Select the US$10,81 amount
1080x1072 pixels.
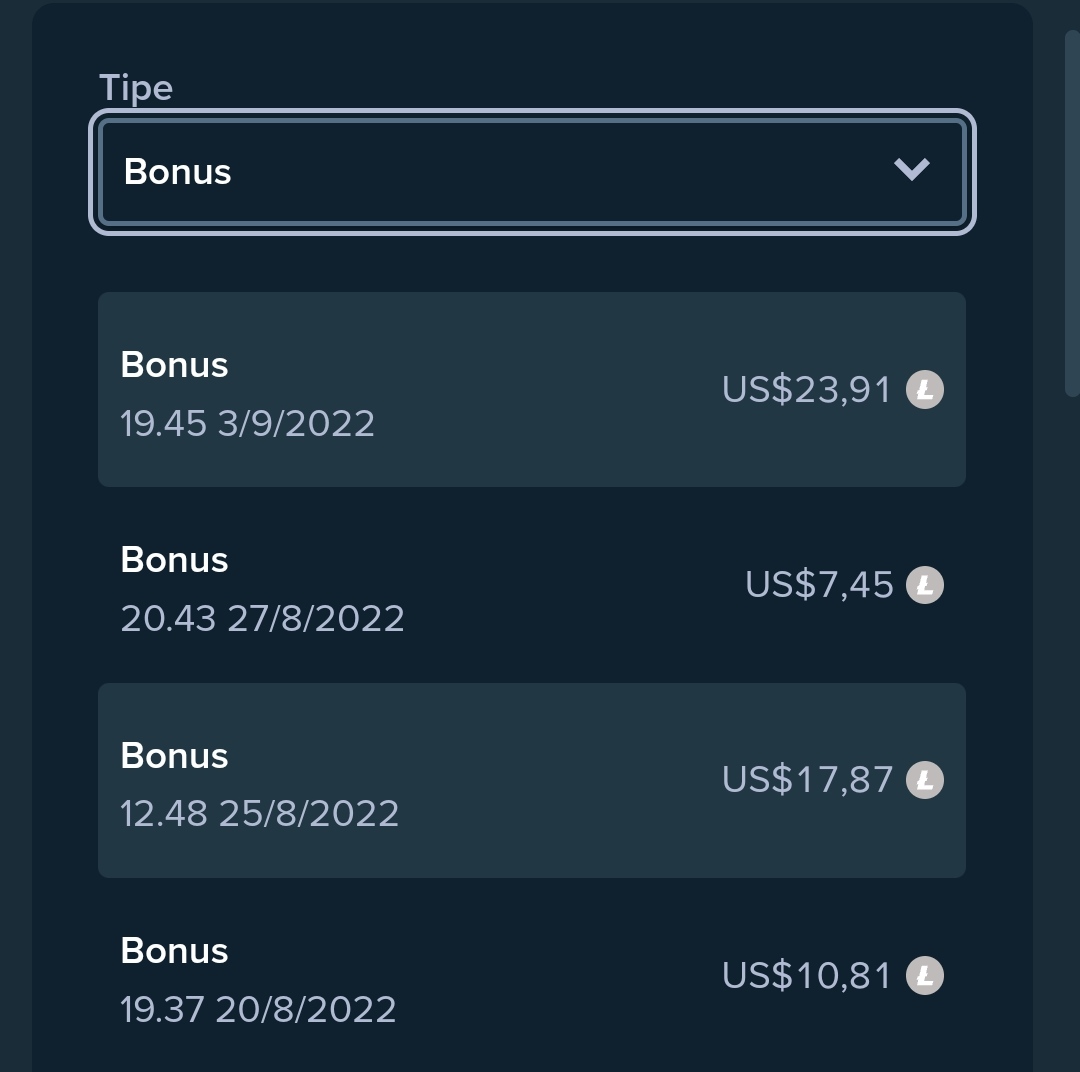806,976
